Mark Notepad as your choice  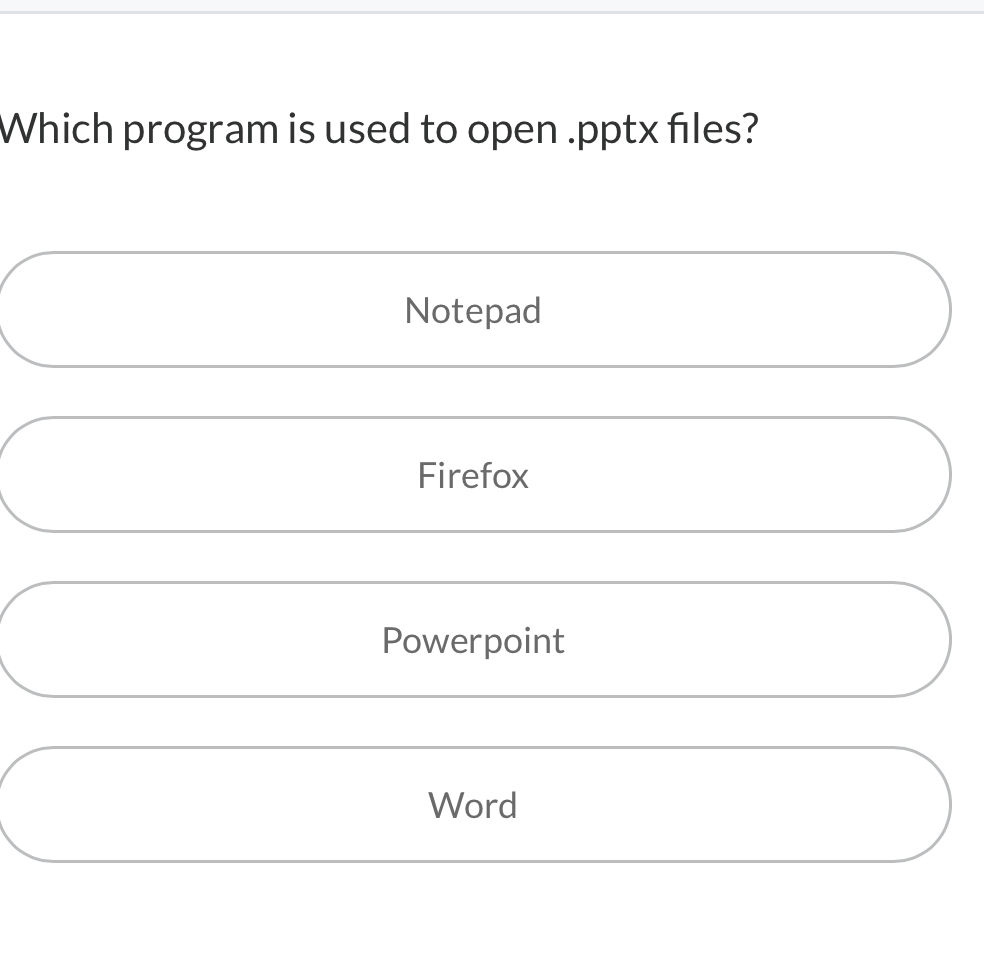point(473,310)
